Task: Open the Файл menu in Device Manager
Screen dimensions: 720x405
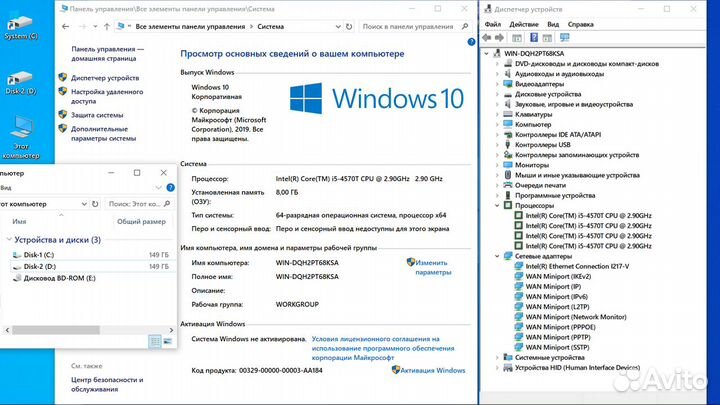Action: pos(493,24)
